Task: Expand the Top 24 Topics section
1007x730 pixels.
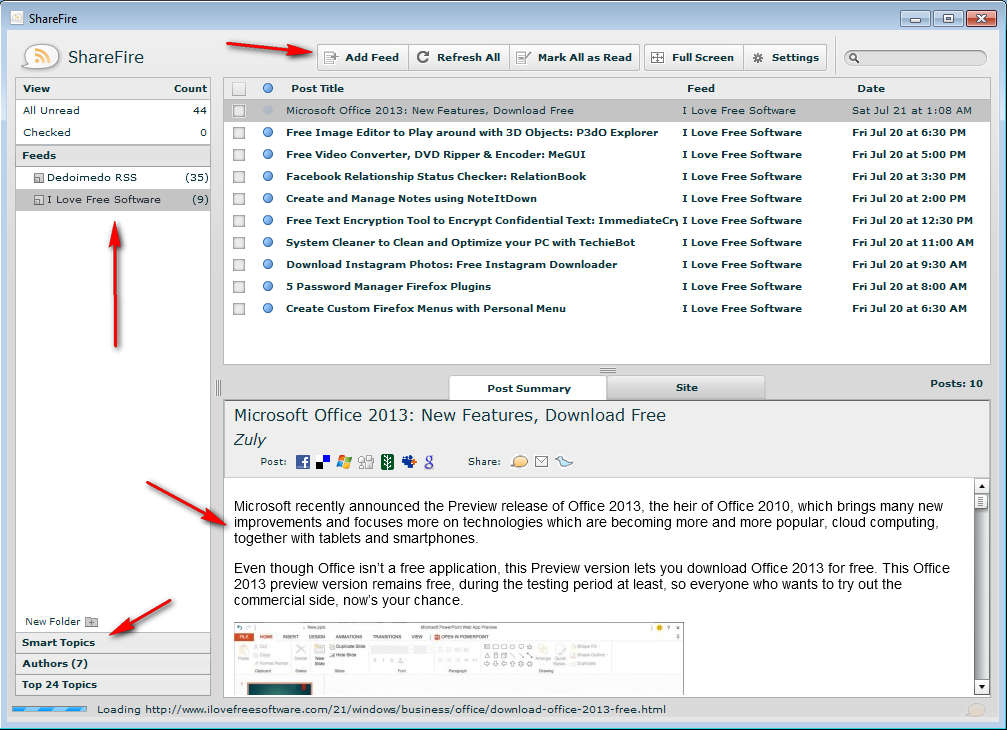Action: [113, 685]
